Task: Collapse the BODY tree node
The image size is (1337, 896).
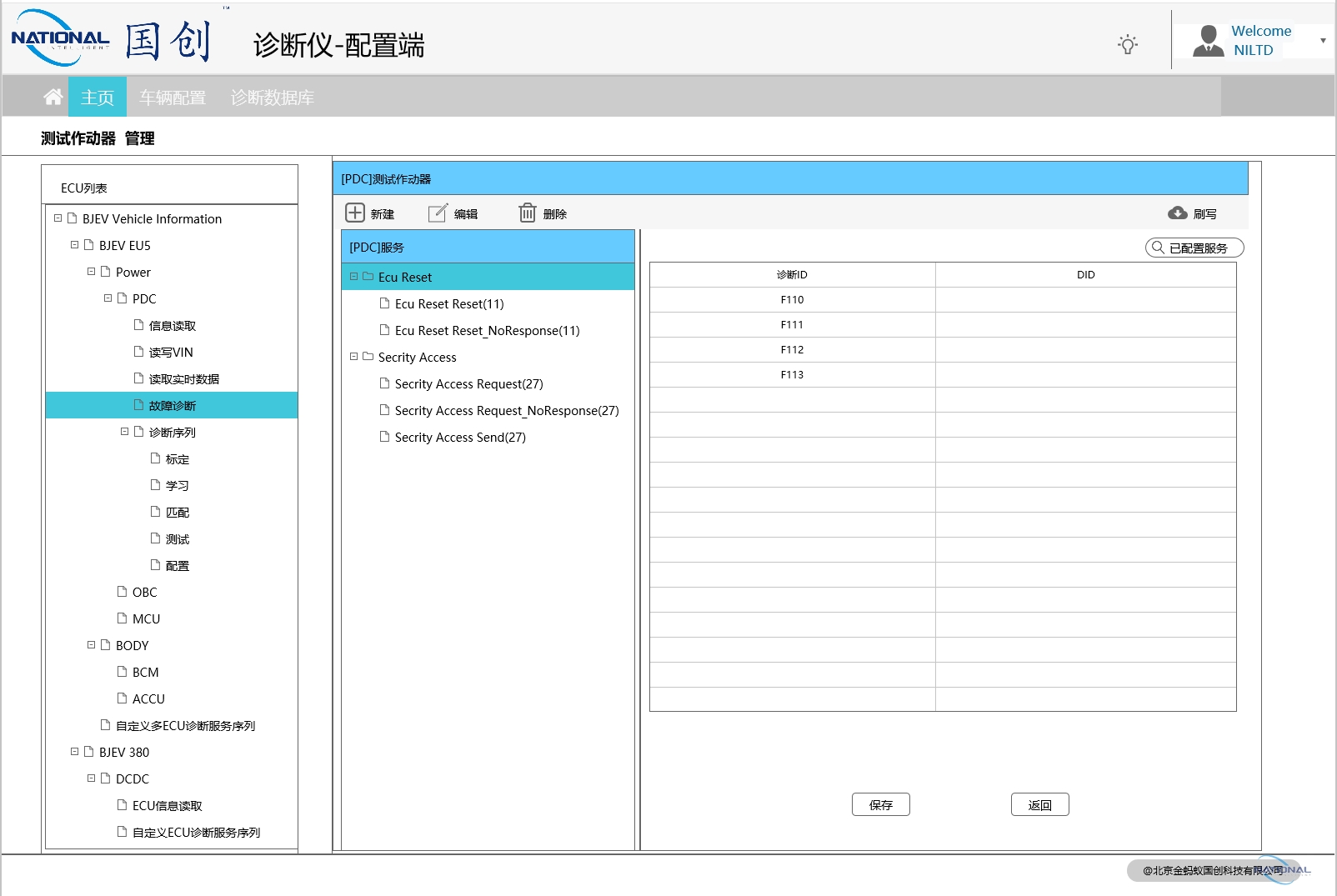Action: point(91,645)
